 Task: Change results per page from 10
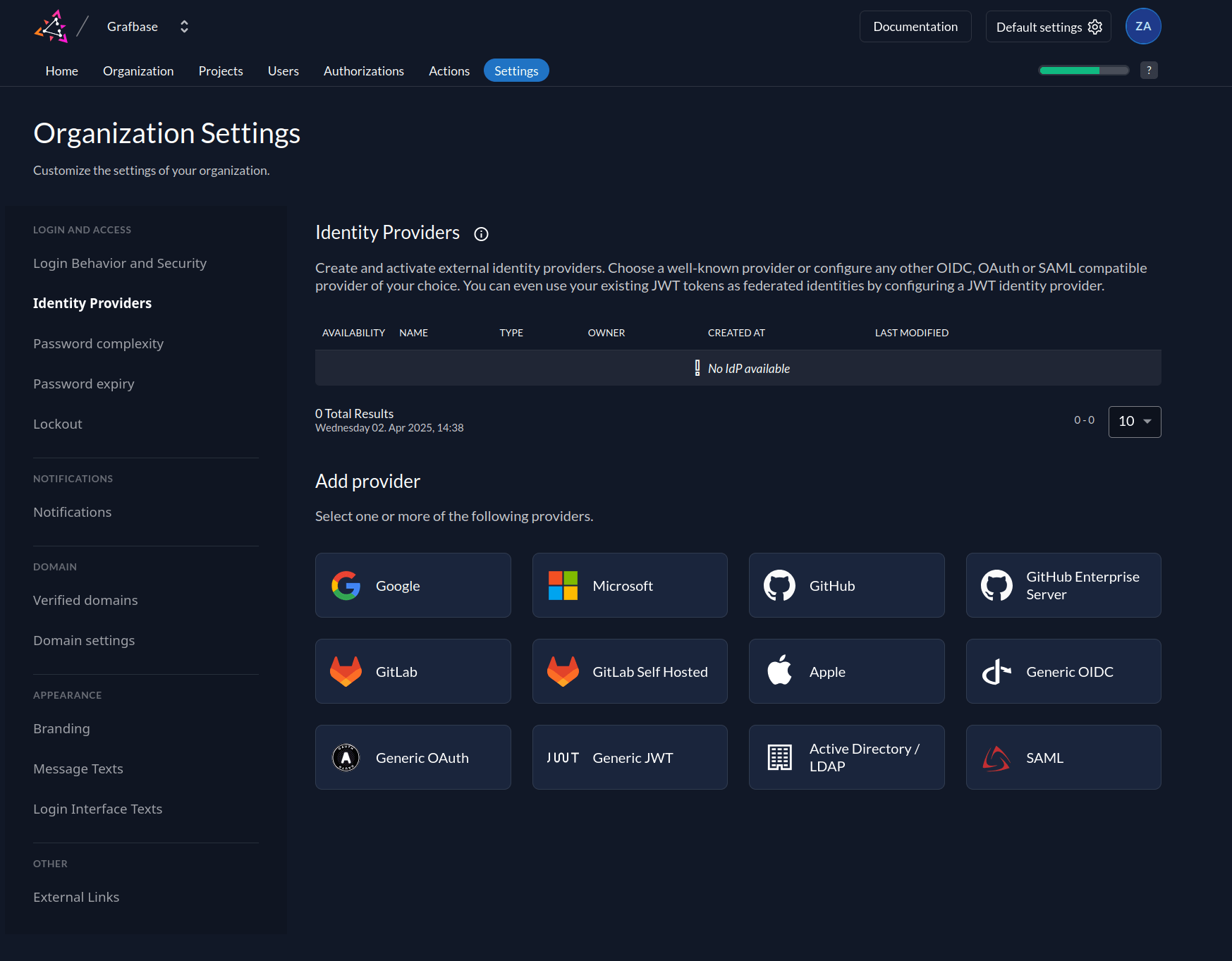1134,422
